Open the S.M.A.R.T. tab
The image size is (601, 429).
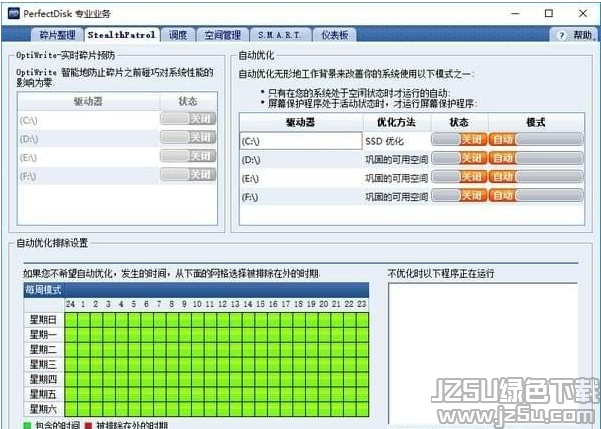pyautogui.click(x=279, y=35)
